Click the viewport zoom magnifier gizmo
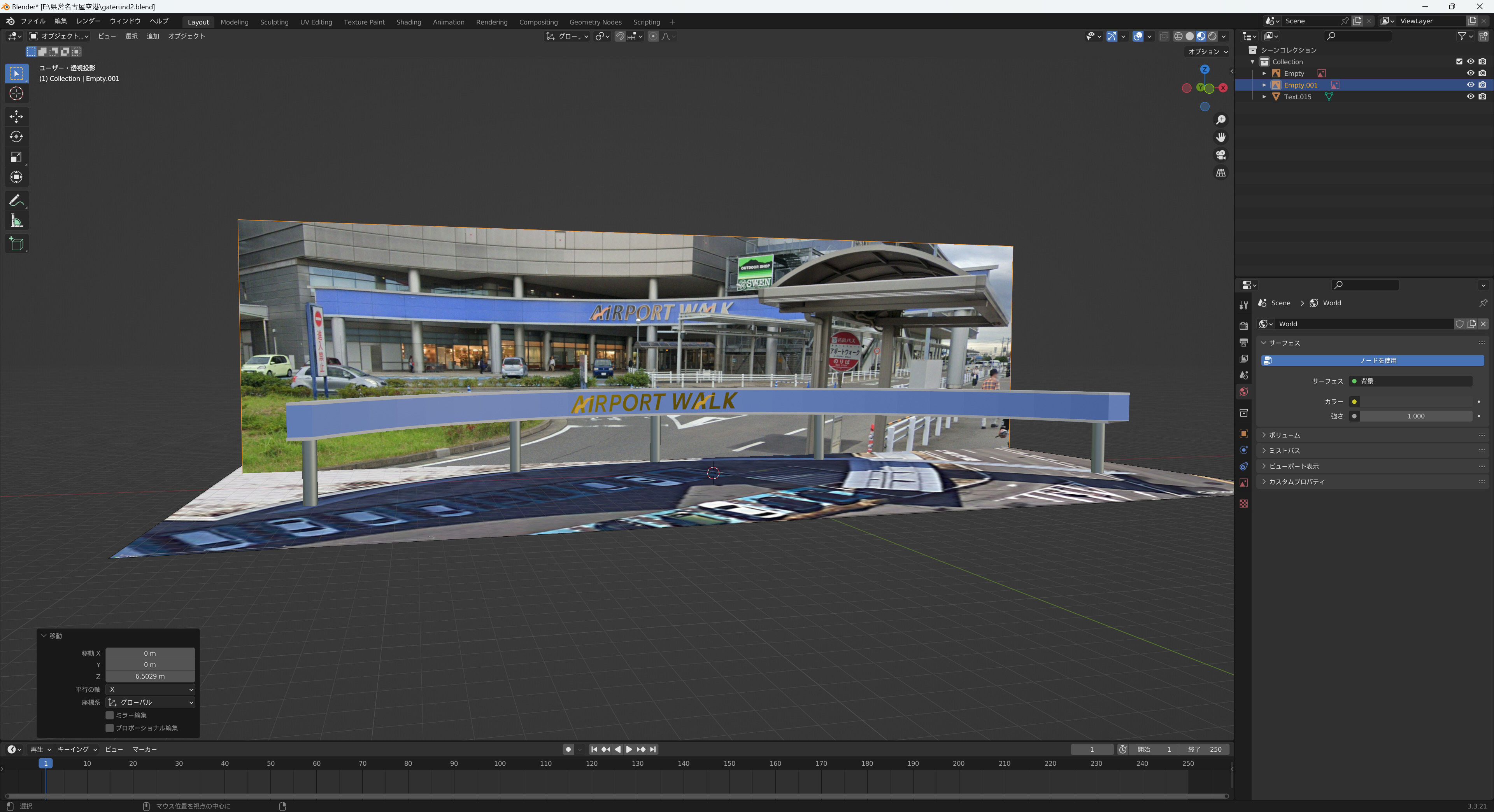Viewport: 1494px width, 812px height. point(1221,119)
